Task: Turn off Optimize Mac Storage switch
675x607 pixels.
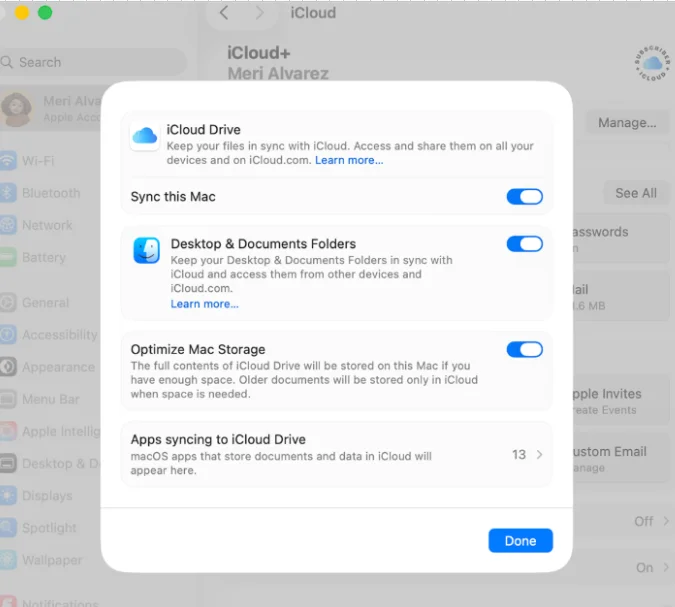Action: 524,350
